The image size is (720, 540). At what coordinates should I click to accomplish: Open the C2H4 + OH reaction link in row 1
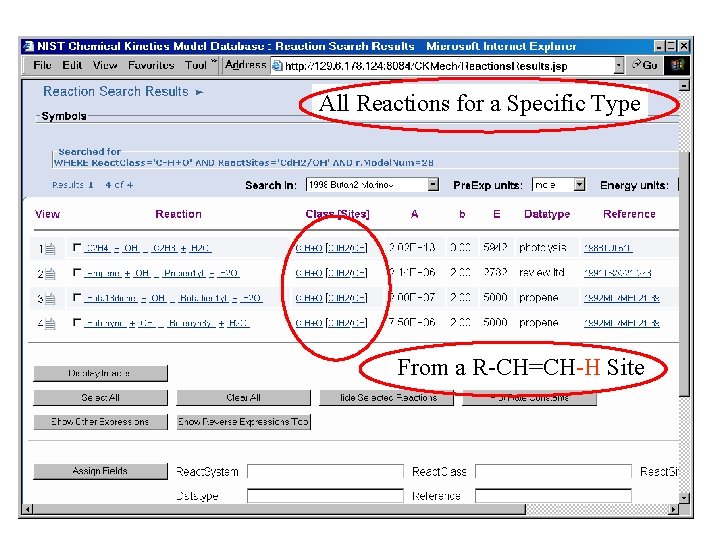click(x=148, y=248)
